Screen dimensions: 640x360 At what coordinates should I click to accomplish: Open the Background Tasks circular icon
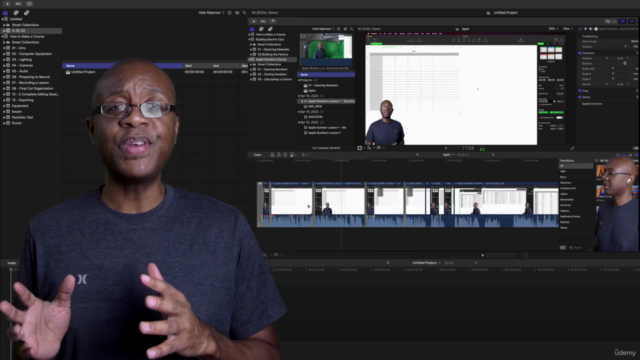(x=29, y=4)
